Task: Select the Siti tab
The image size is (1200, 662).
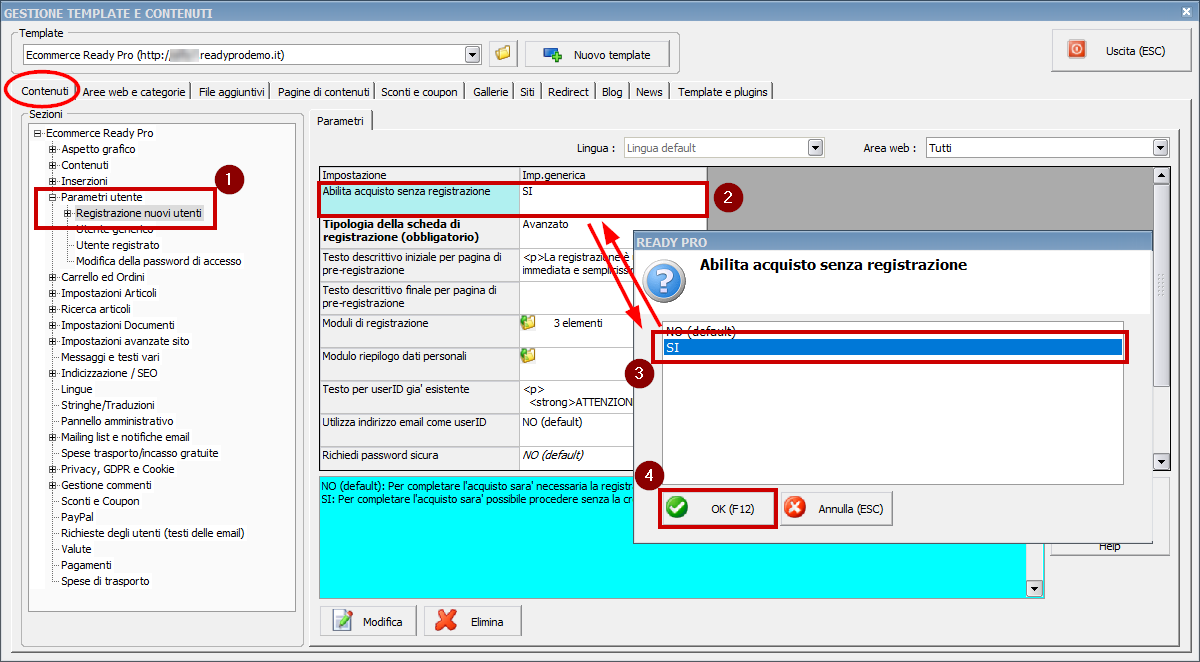Action: [x=527, y=92]
